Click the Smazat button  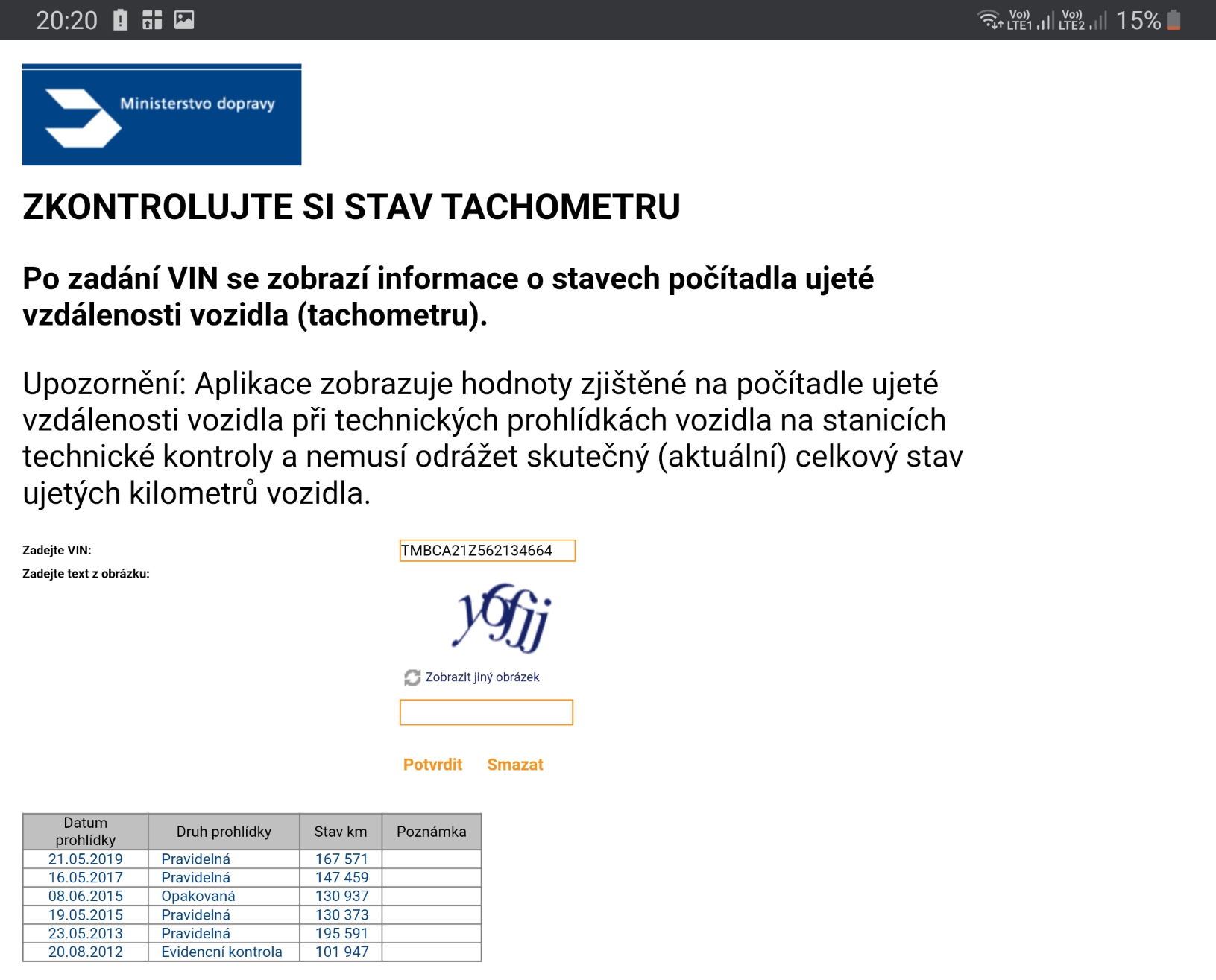click(515, 765)
